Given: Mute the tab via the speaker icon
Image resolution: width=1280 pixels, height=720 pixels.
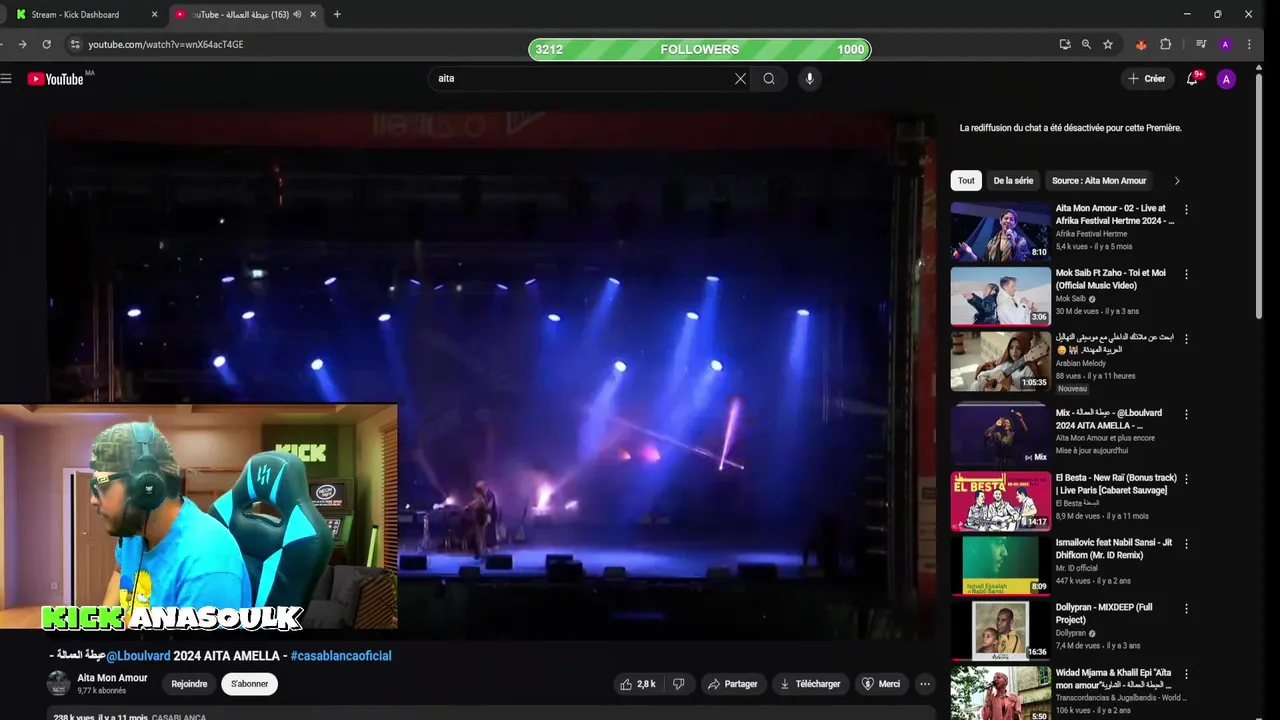Looking at the screenshot, I should pos(297,14).
